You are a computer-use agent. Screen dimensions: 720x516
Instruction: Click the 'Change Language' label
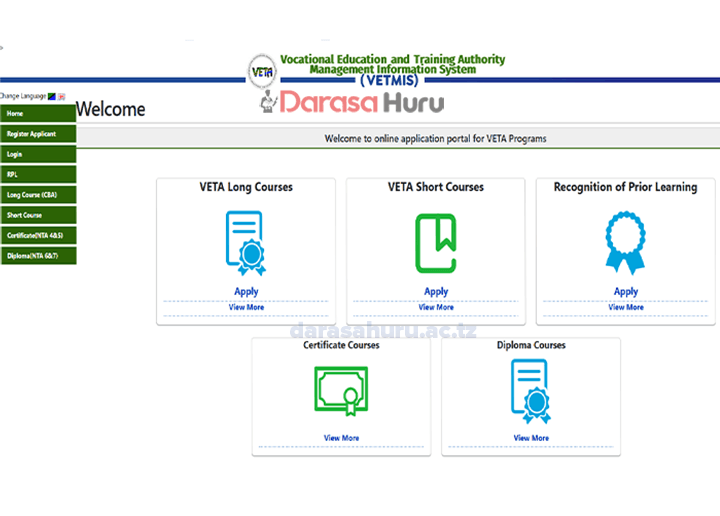(x=23, y=96)
